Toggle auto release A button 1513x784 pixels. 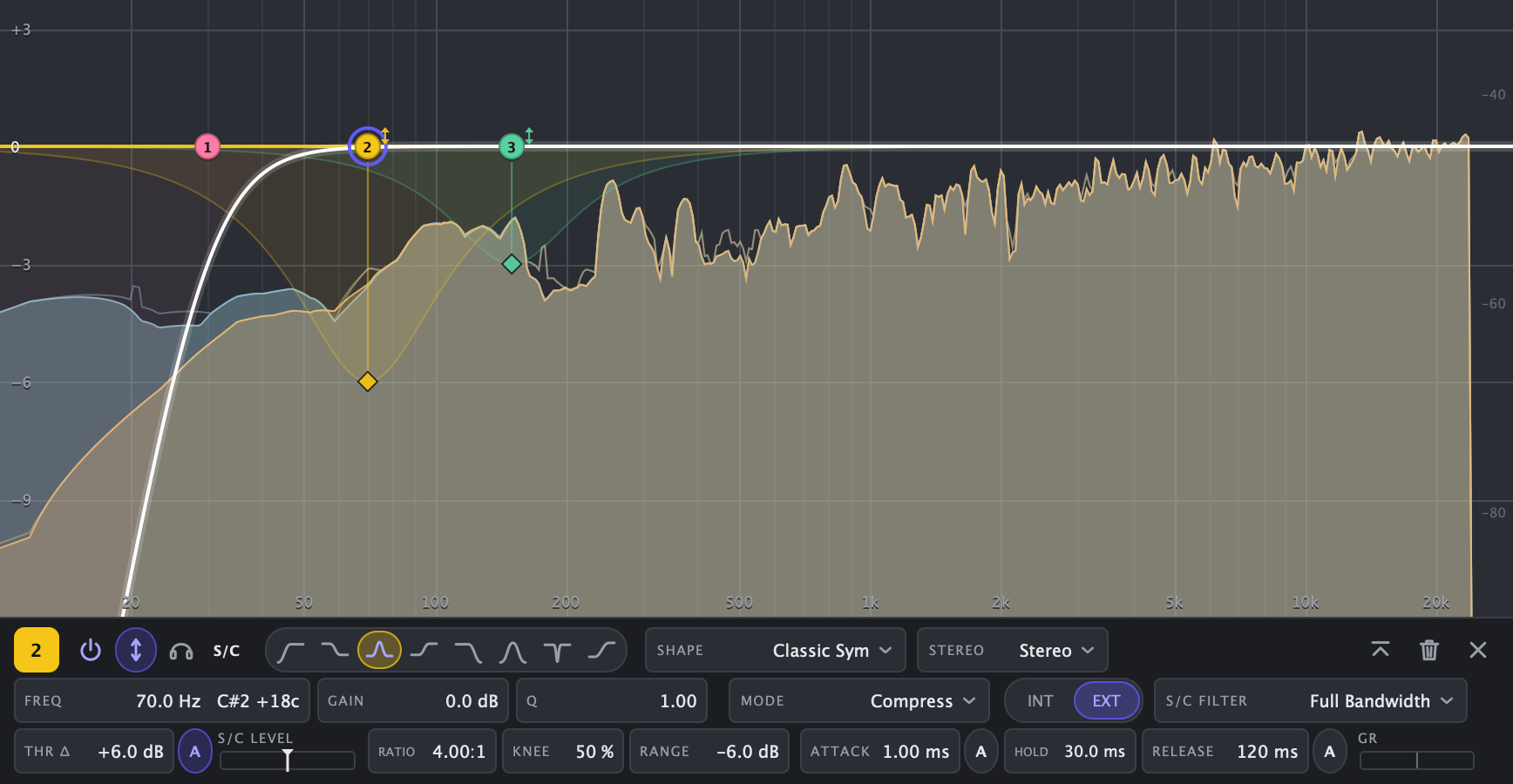point(1330,752)
